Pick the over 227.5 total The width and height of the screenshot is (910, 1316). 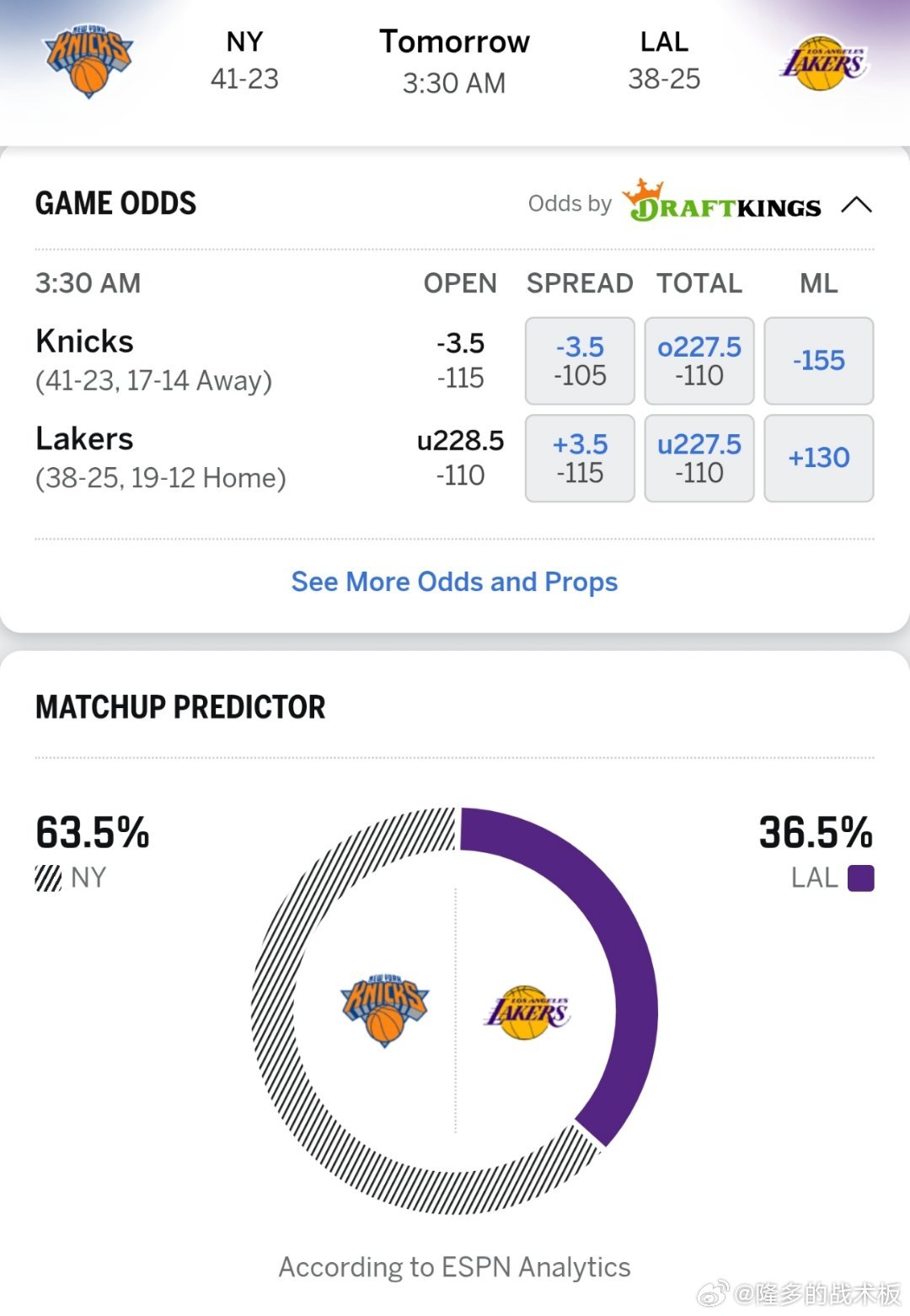pos(699,361)
